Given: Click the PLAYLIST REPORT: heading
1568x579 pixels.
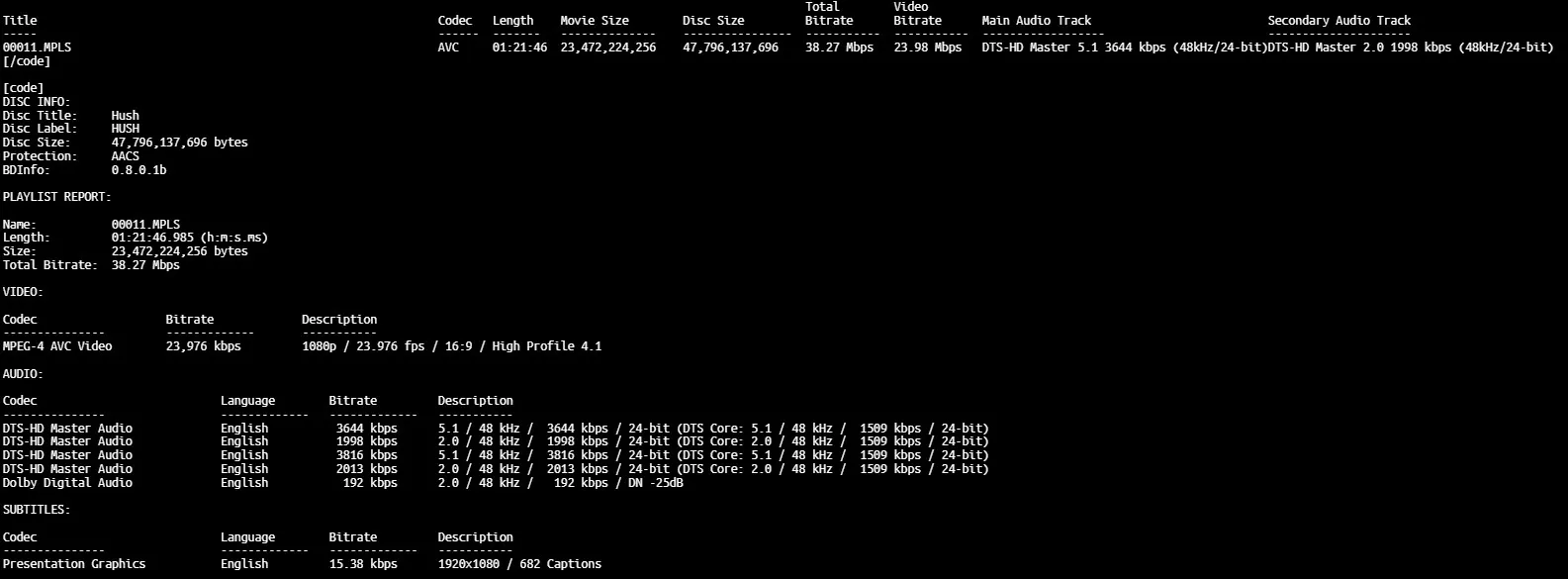Looking at the screenshot, I should point(56,197).
